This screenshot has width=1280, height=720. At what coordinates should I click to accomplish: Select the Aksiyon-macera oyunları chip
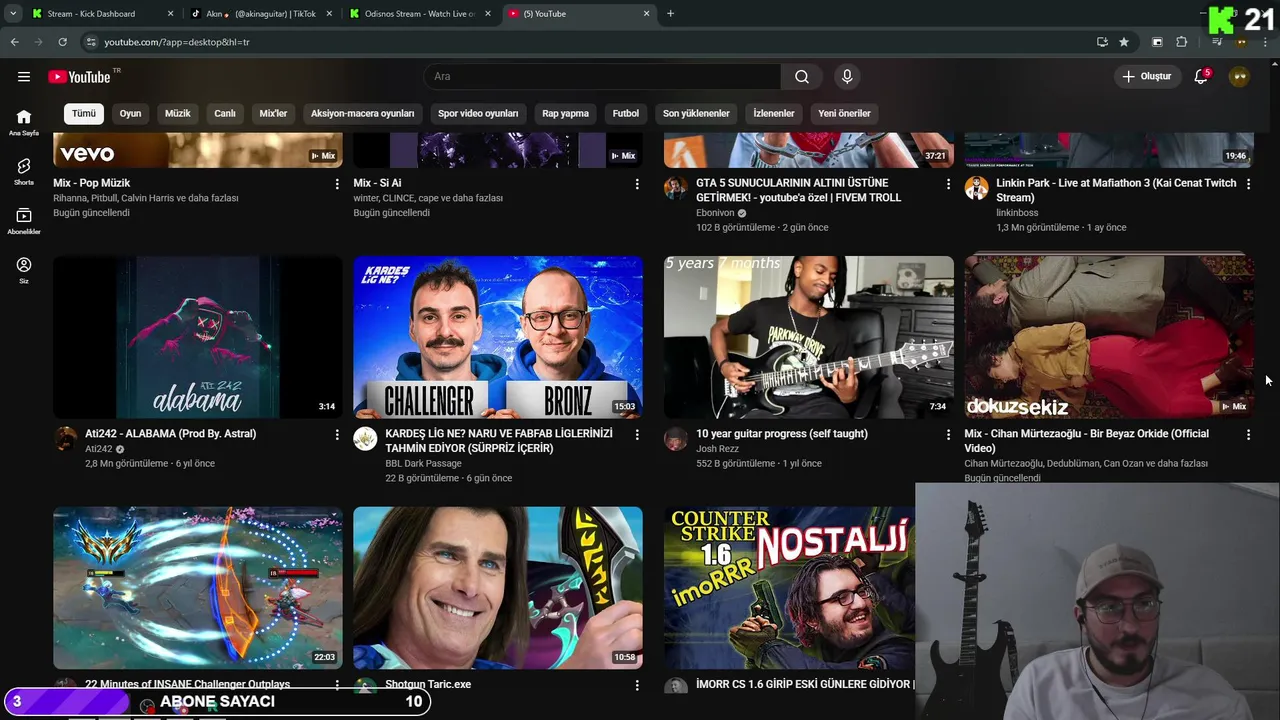[362, 113]
